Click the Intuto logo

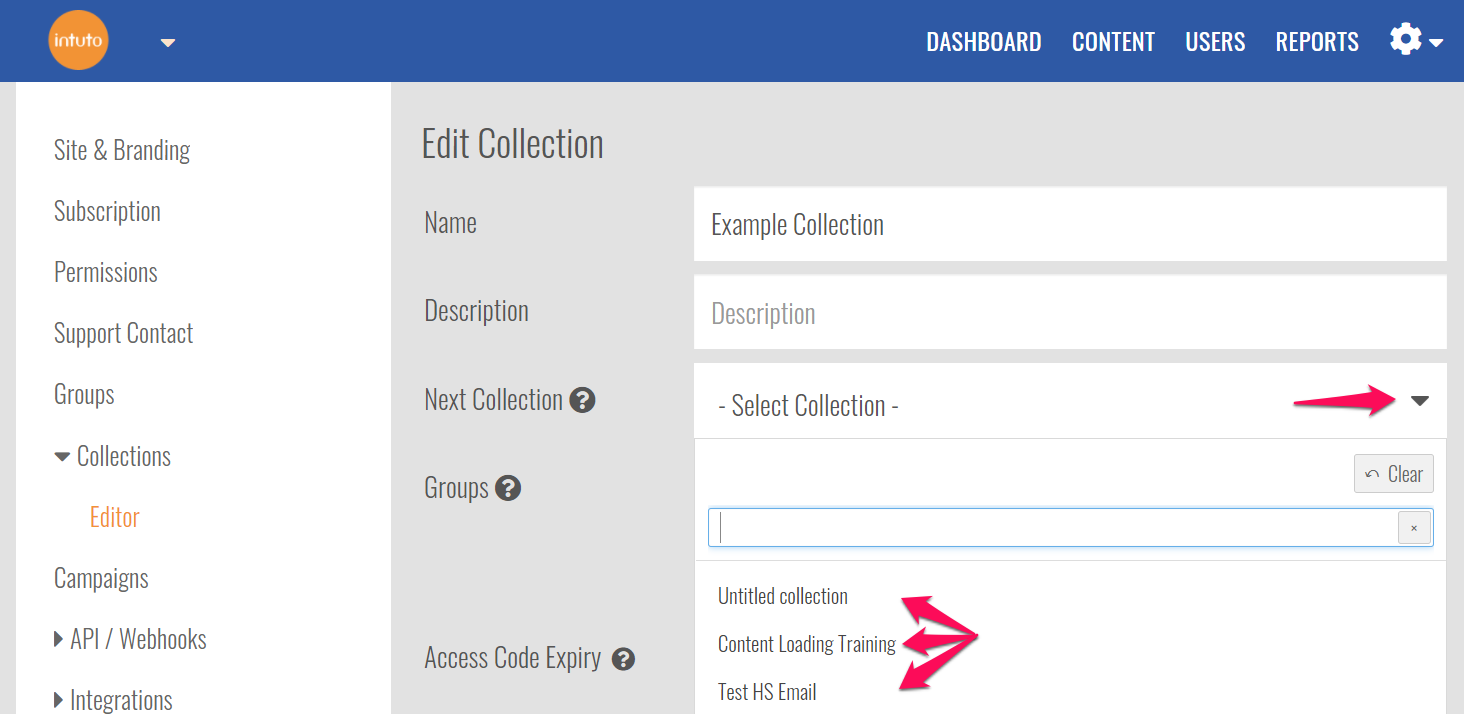[x=78, y=41]
